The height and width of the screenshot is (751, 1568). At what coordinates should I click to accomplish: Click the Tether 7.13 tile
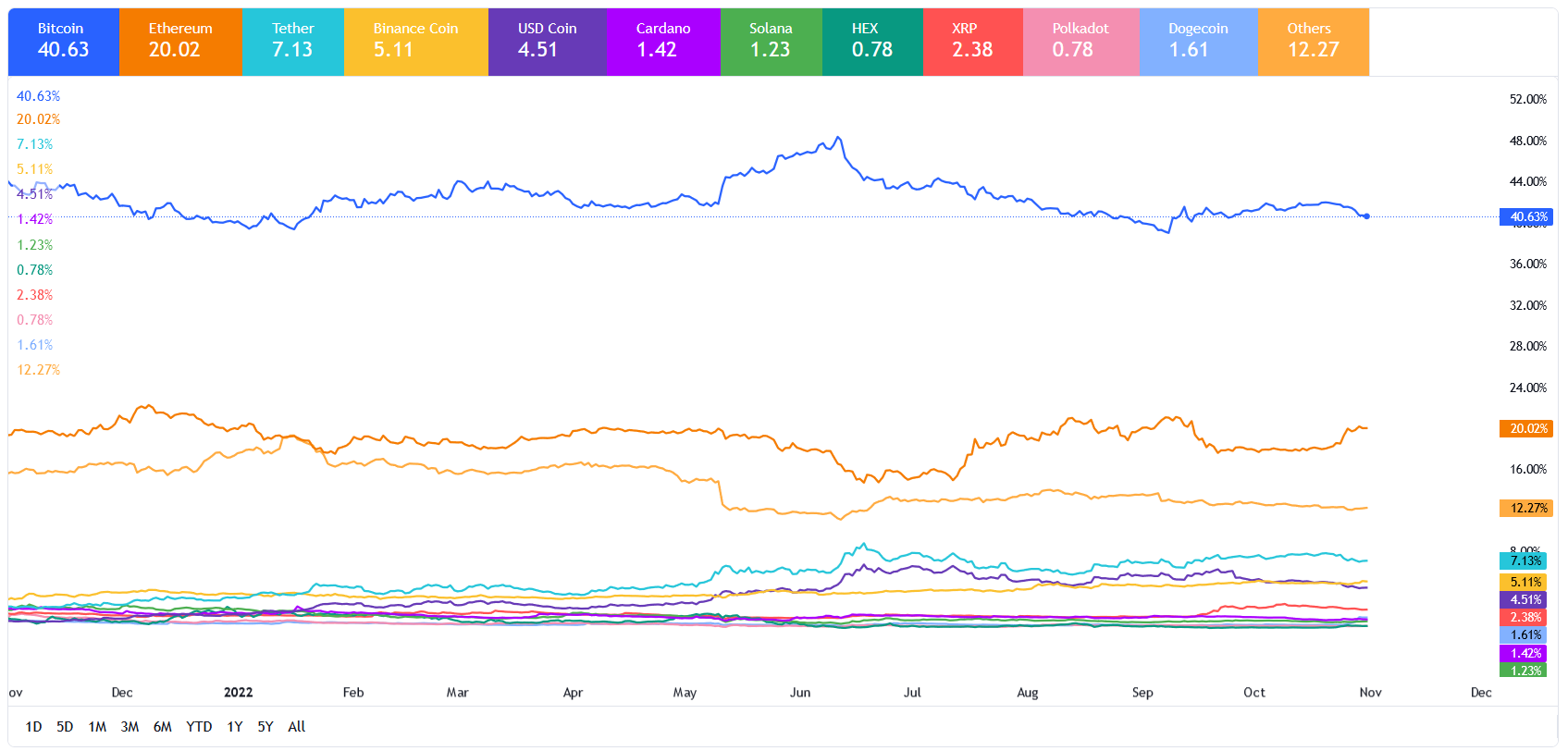292,42
